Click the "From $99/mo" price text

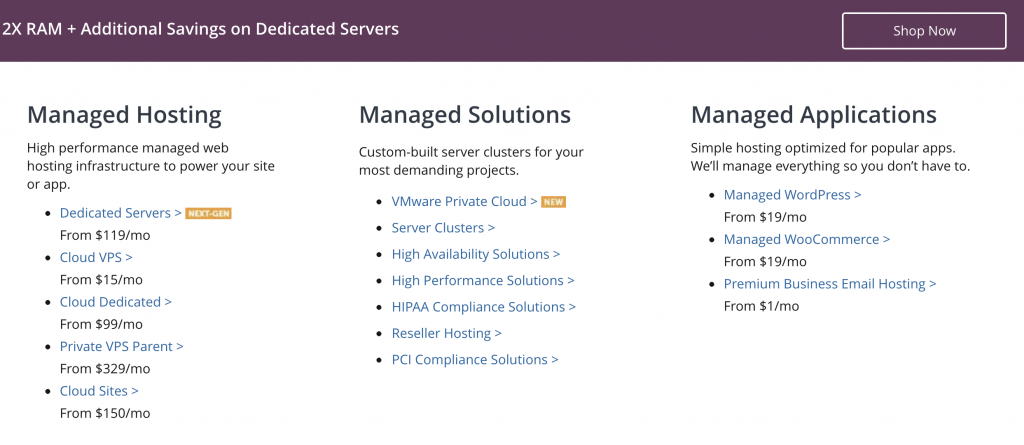(101, 324)
